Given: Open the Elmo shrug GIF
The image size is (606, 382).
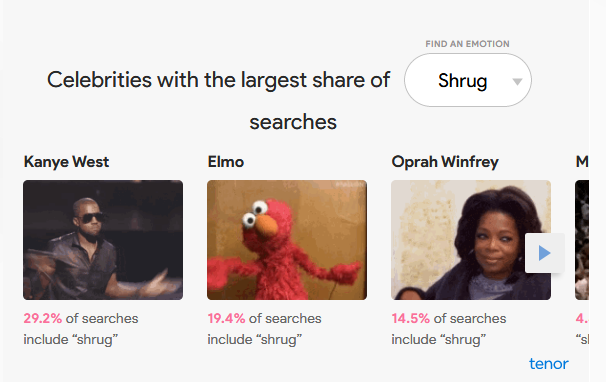Looking at the screenshot, I should click(x=287, y=240).
